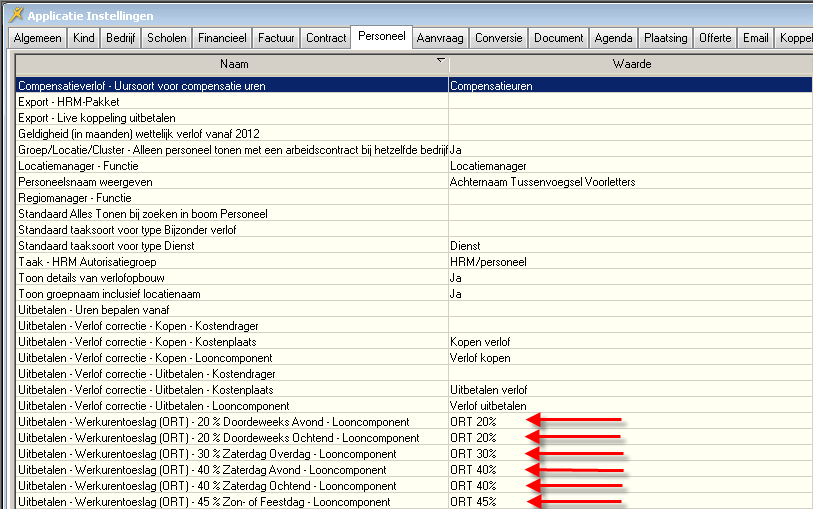Screen dimensions: 813x509
Task: Click the Achternaam Tussenvoegsel Voorletters value
Action: coord(542,182)
